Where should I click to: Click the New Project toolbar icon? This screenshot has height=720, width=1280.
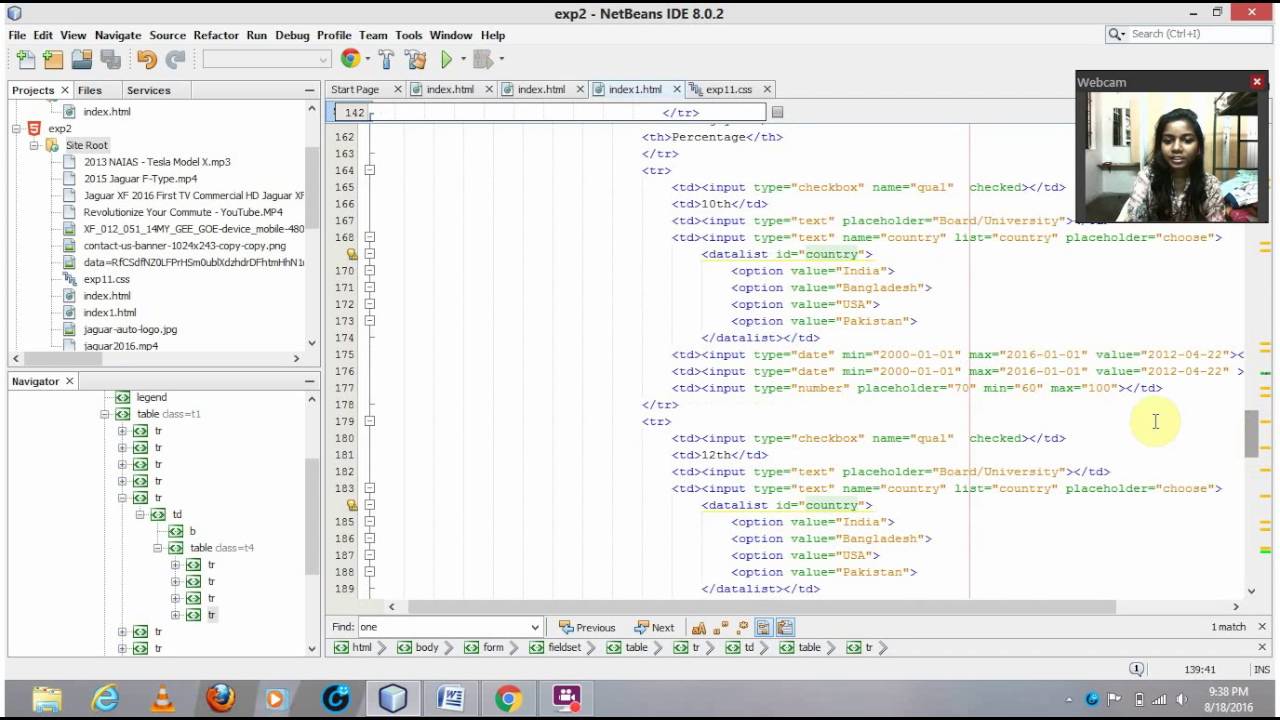[53, 59]
